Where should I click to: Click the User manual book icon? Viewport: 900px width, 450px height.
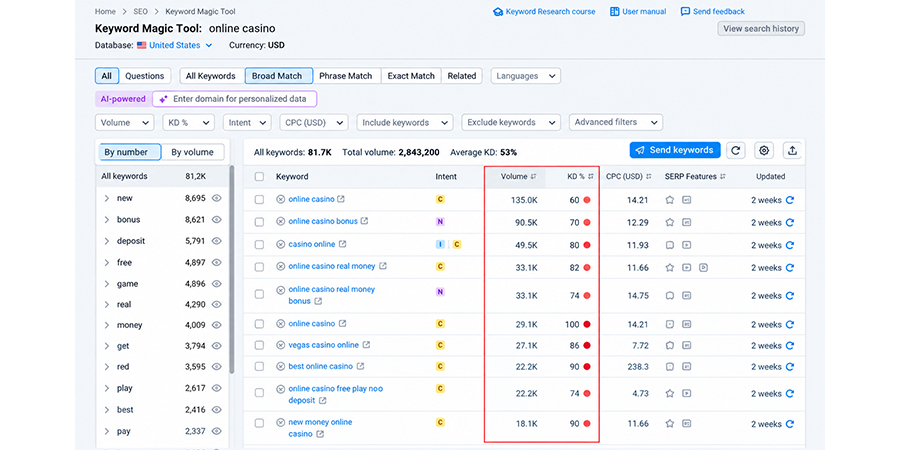(615, 11)
